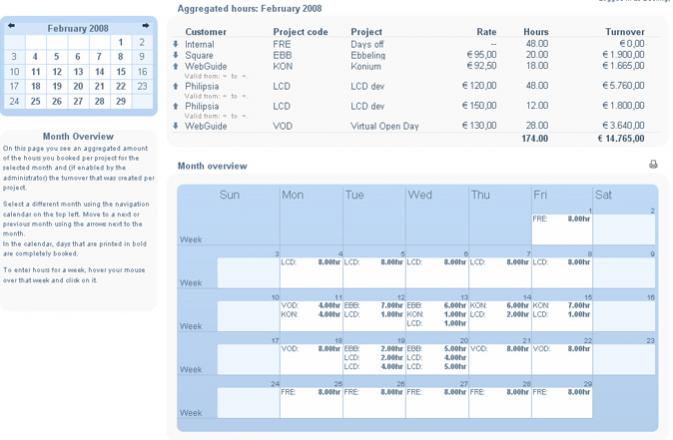673x440 pixels.
Task: Select day 15 in the mini calendar
Action: [121, 72]
